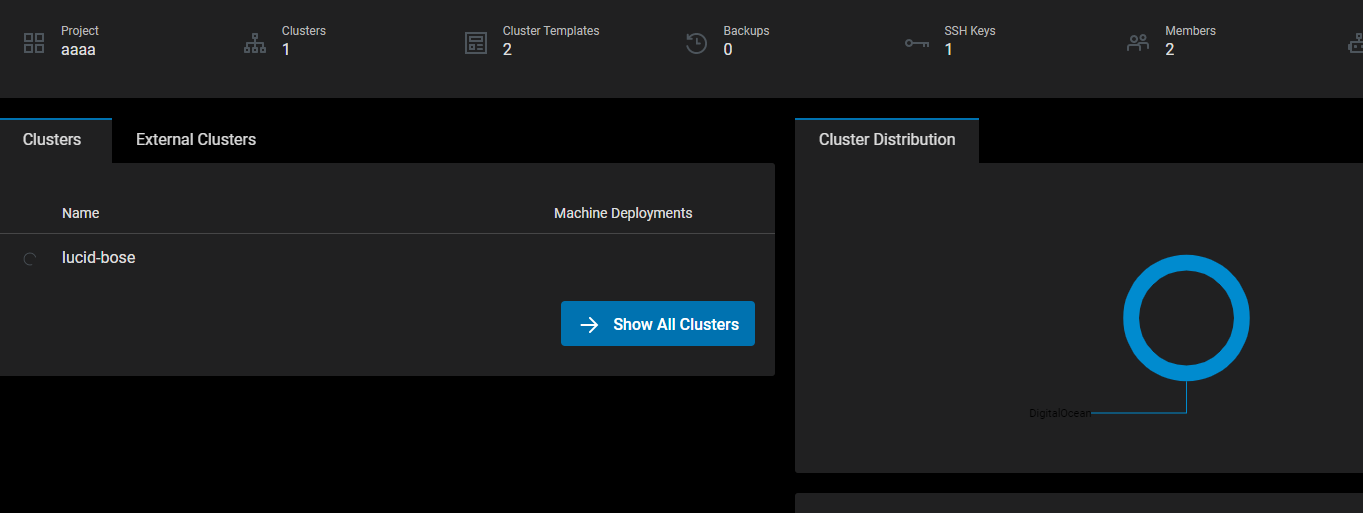Open the lucid-bose cluster row
This screenshot has height=513, width=1363.
click(387, 258)
